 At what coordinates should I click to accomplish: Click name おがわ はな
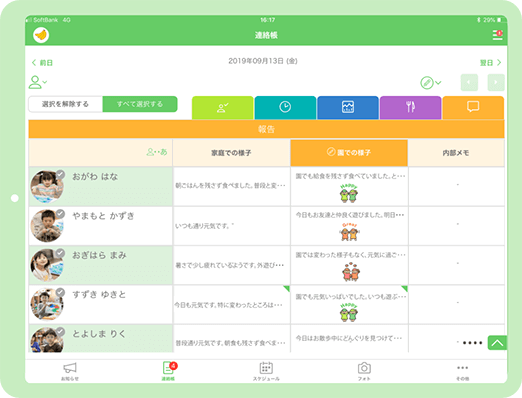tap(95, 176)
